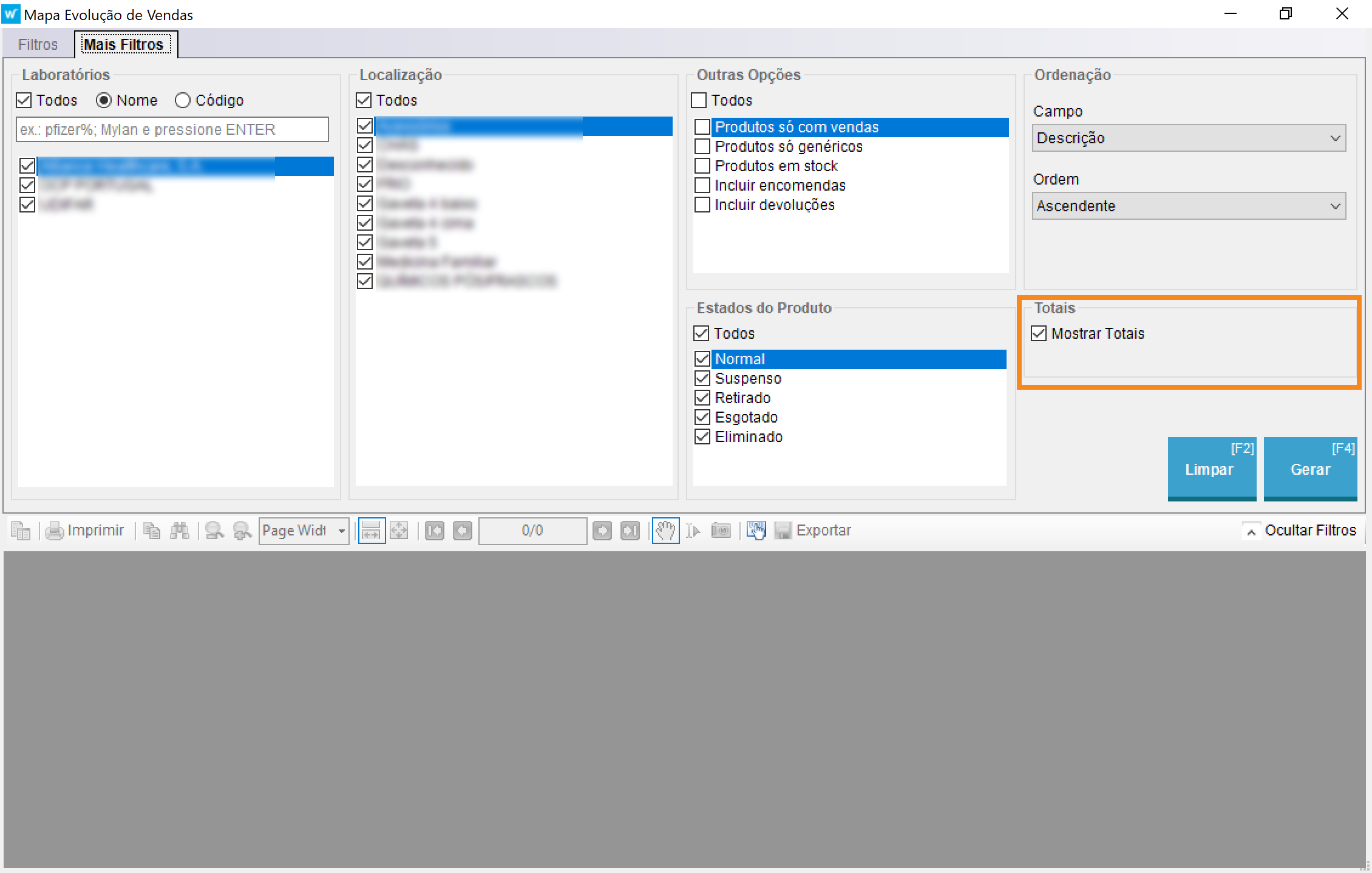The width and height of the screenshot is (1372, 873).
Task: Select the Código radio button
Action: [183, 100]
